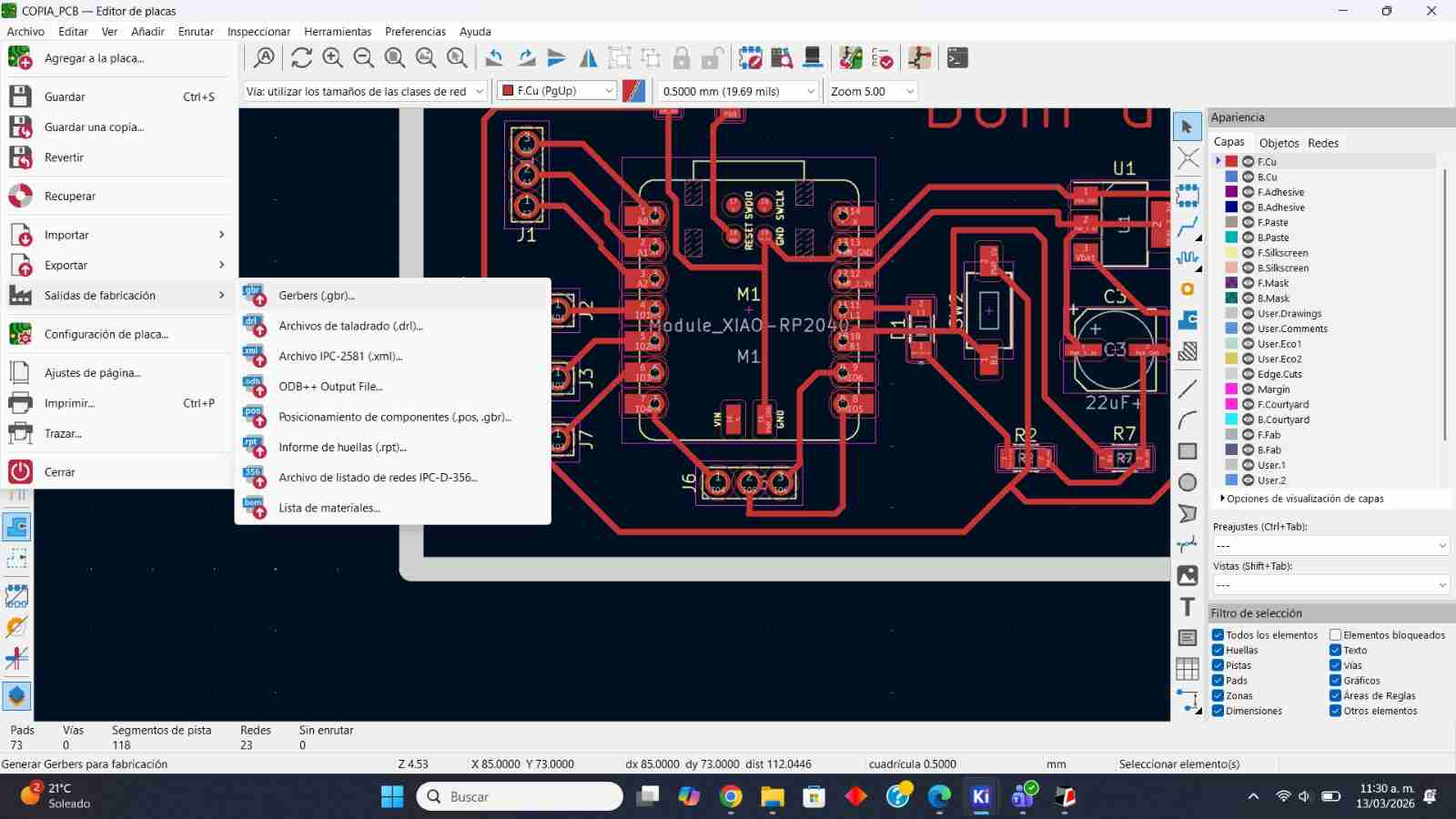This screenshot has width=1456, height=819.
Task: Choose the Add Image tool
Action: tap(1187, 575)
